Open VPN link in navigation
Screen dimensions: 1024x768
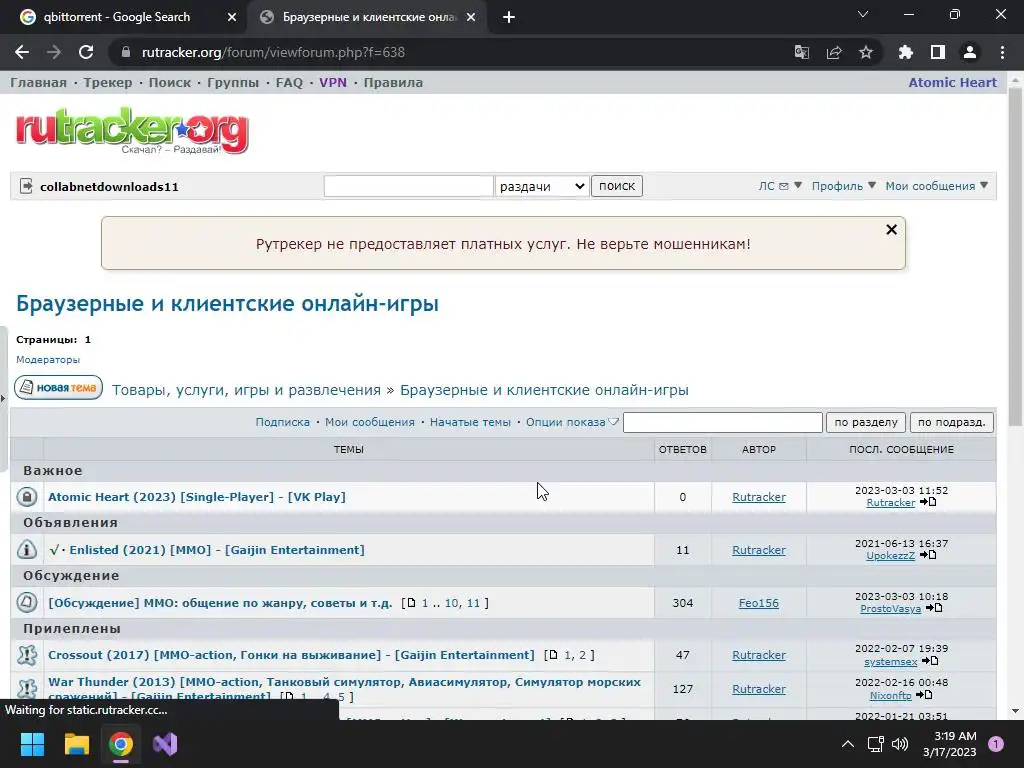[333, 83]
